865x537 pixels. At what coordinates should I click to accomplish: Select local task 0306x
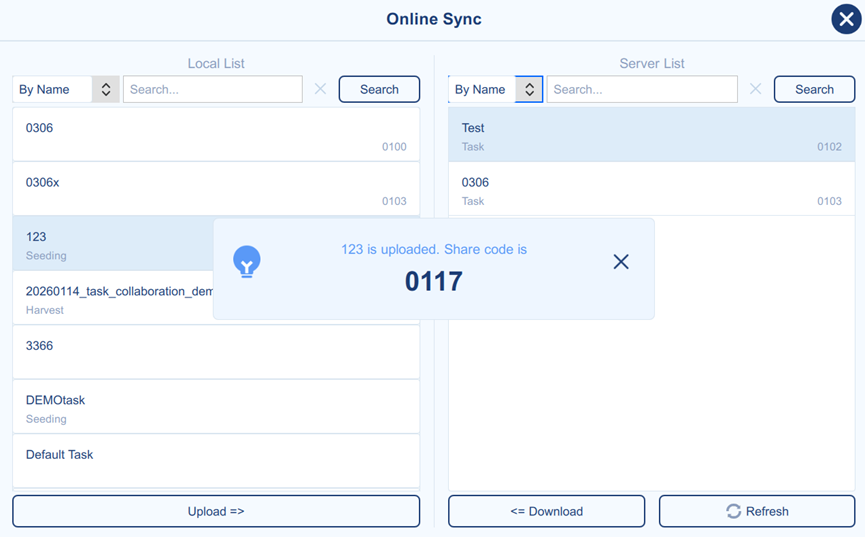point(216,189)
